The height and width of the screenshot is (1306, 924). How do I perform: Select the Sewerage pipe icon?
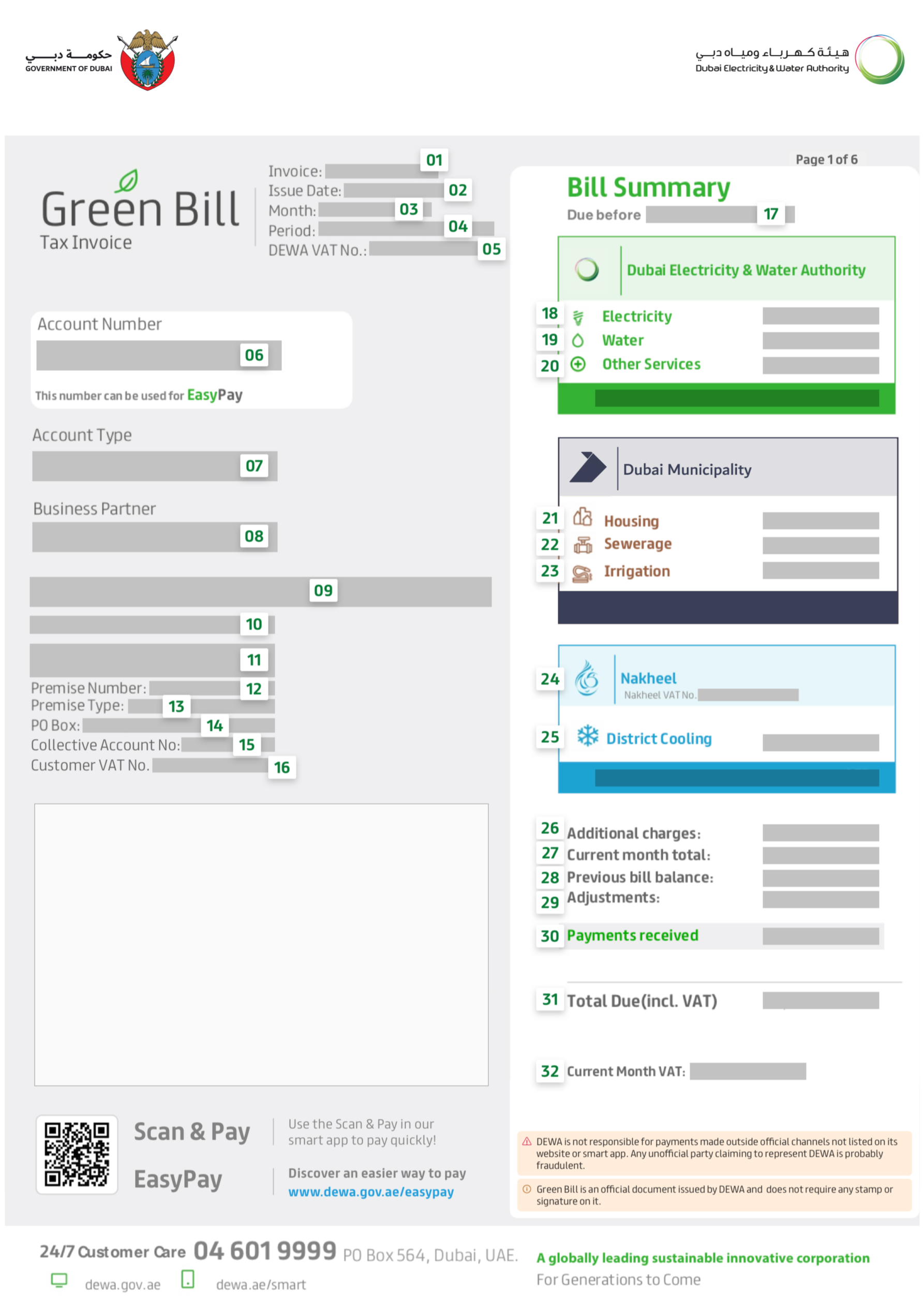[x=584, y=544]
